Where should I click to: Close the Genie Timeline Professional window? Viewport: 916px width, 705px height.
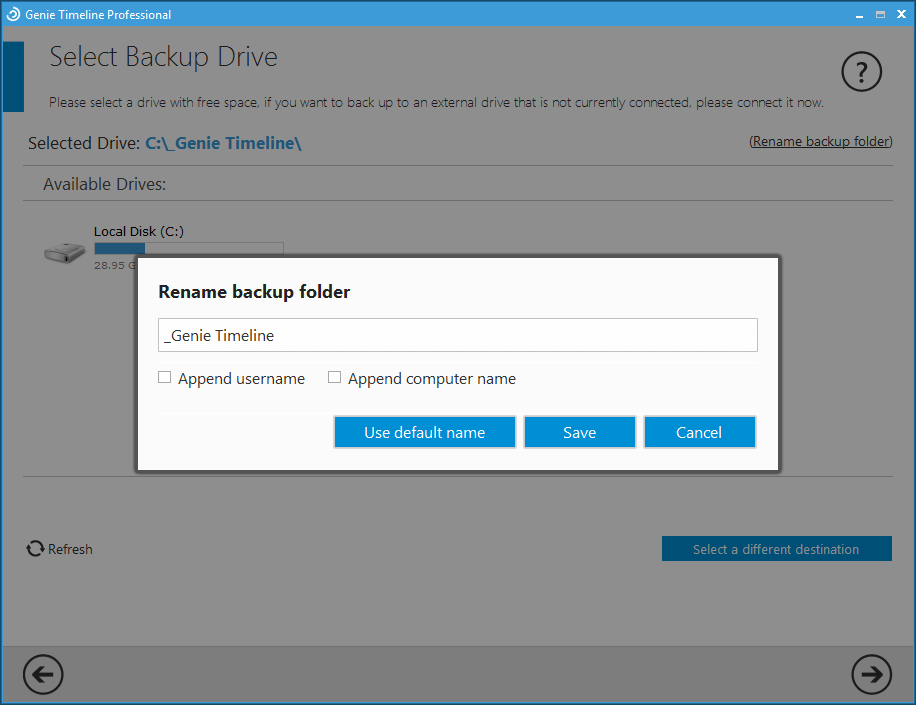point(902,14)
